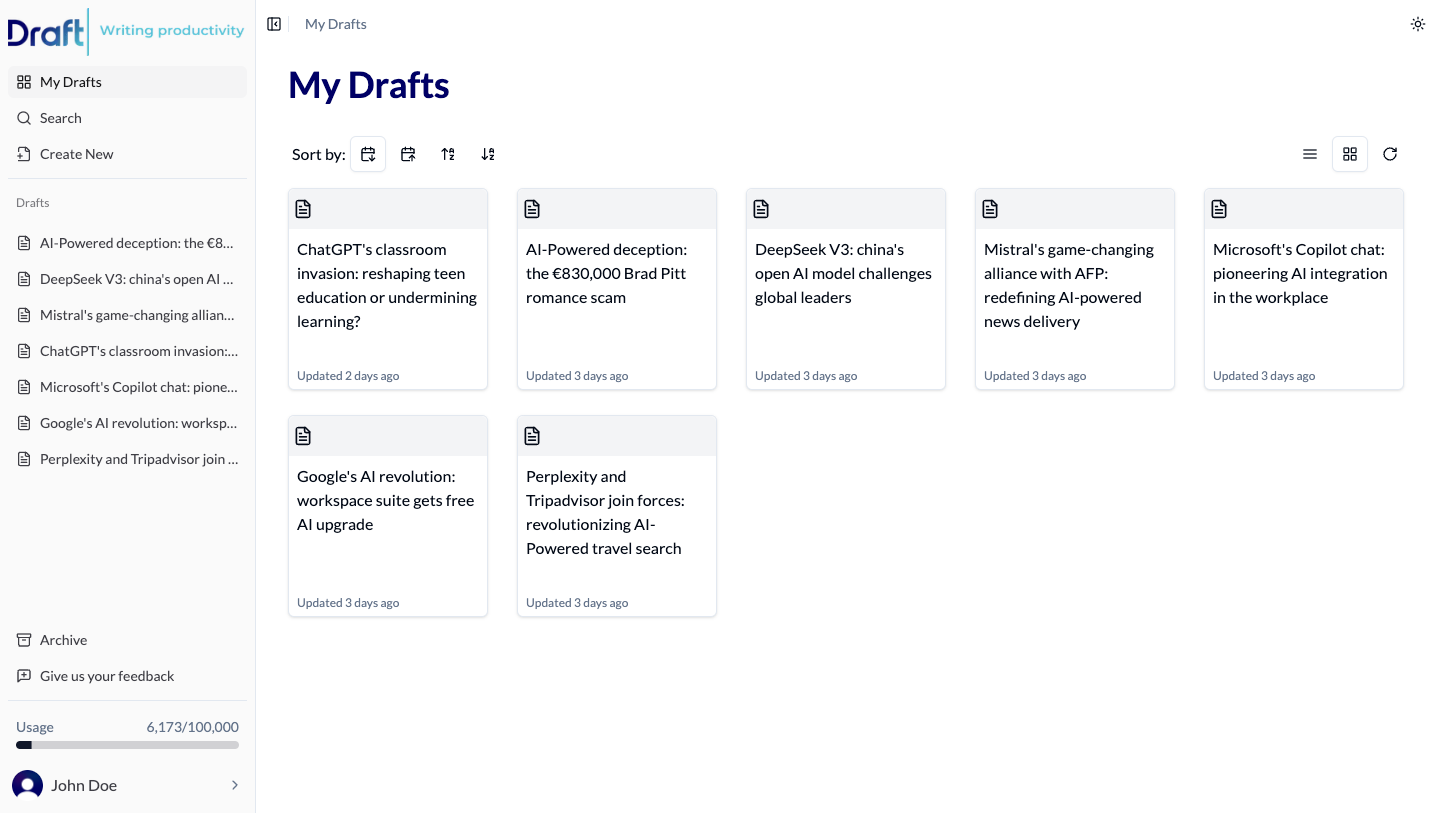Open the Drafts section expander

(x=32, y=202)
